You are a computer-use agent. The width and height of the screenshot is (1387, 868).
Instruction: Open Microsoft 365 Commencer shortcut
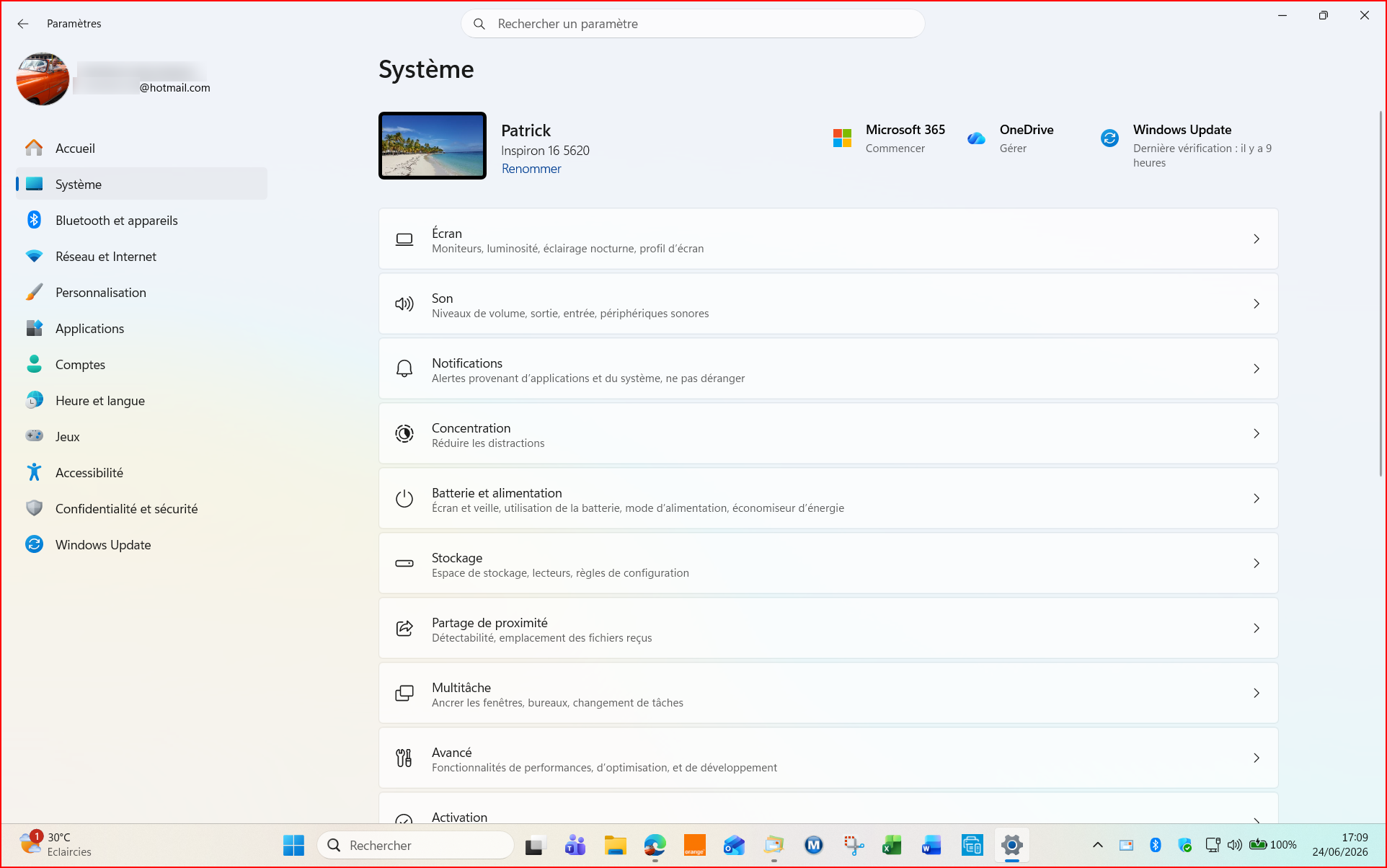[890, 138]
